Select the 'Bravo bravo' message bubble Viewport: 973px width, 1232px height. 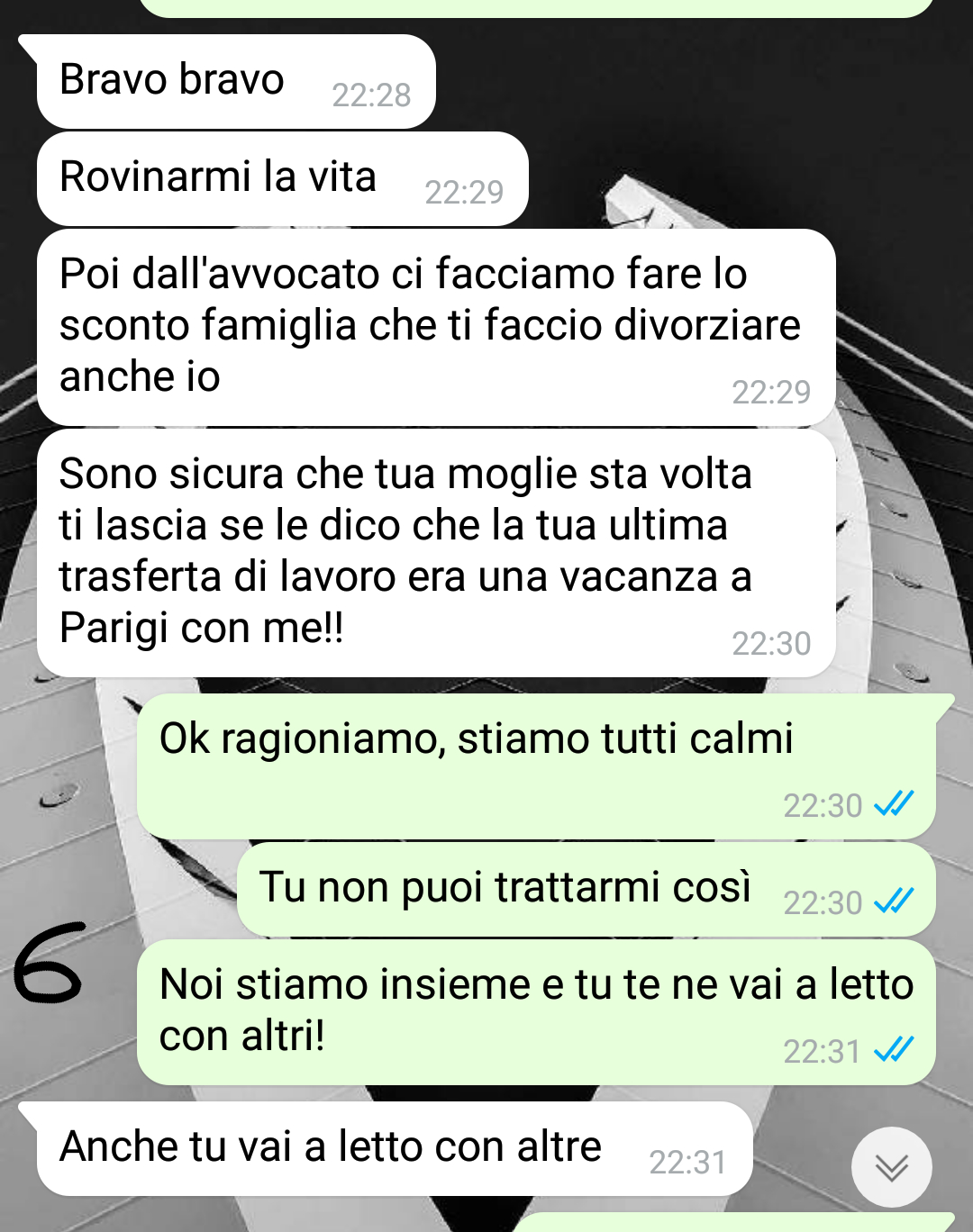pyautogui.click(x=236, y=82)
